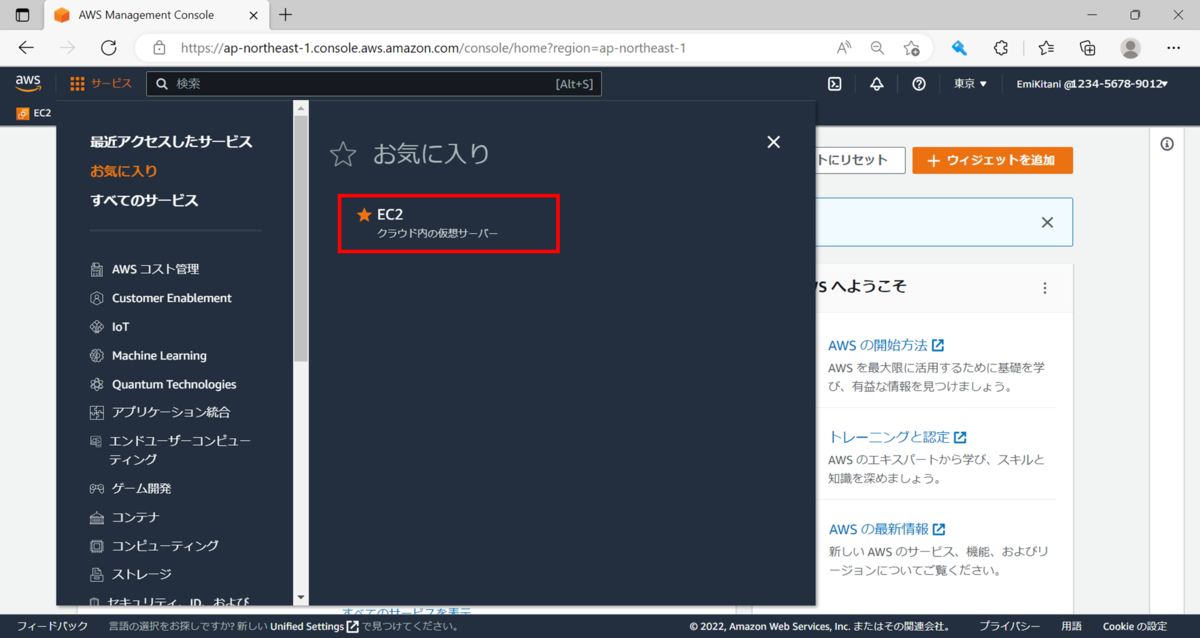
Task: Open the Services grid menu
Action: [x=77, y=84]
